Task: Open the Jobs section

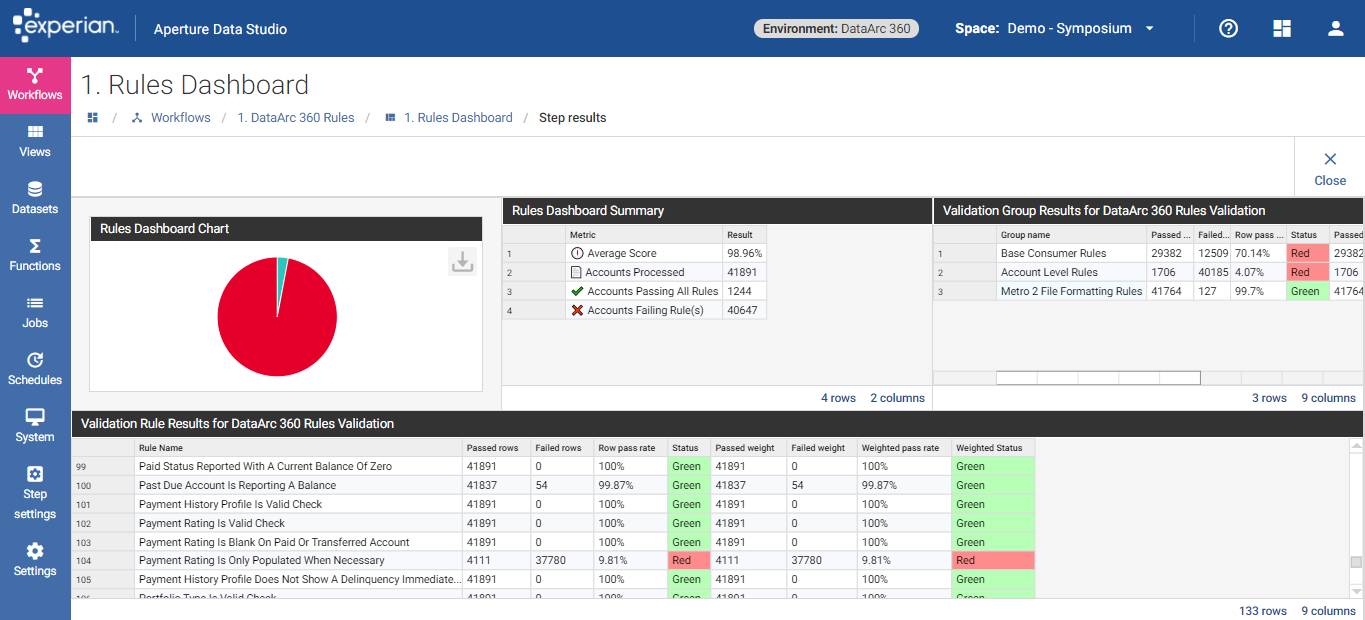Action: click(35, 313)
